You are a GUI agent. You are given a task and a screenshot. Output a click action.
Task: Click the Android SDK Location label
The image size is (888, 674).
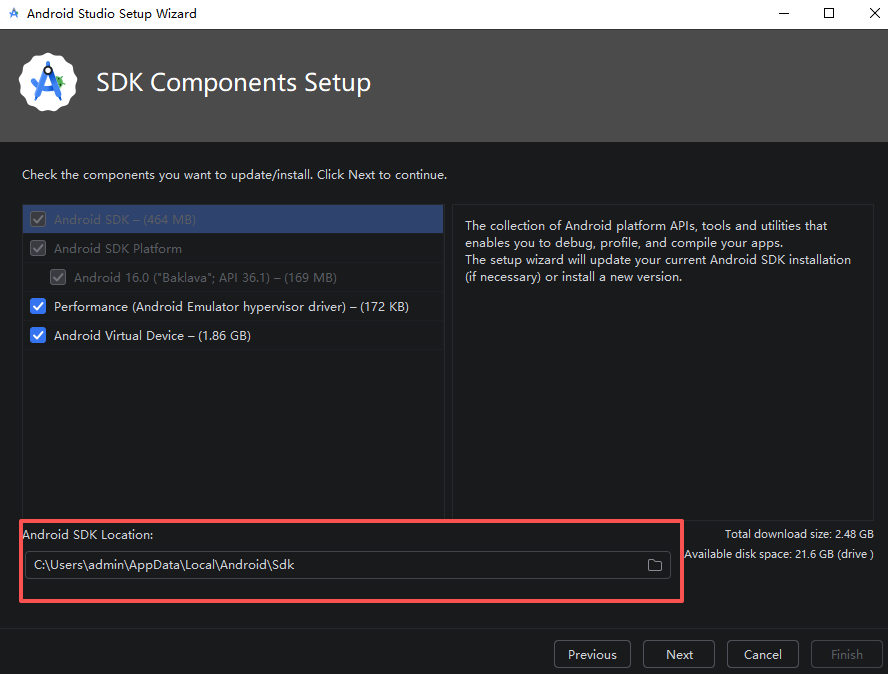(x=88, y=535)
